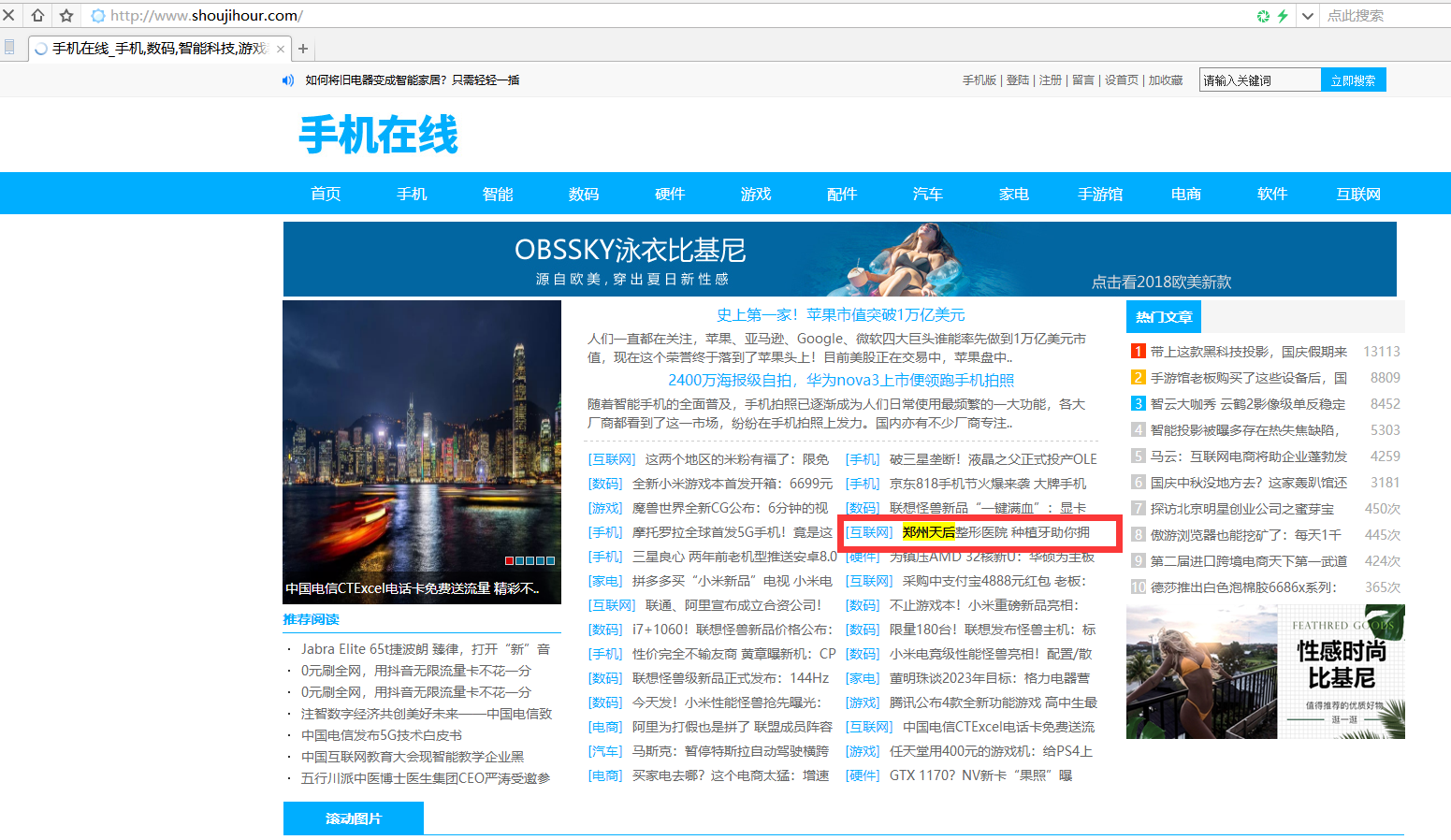The width and height of the screenshot is (1451, 840).
Task: Click the browser home icon
Action: click(x=37, y=15)
